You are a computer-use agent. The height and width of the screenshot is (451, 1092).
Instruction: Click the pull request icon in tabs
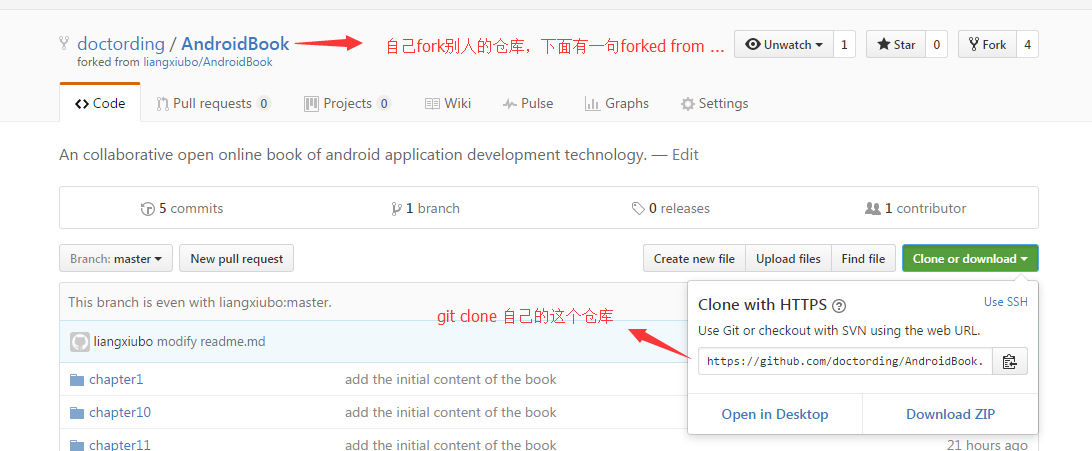(163, 104)
